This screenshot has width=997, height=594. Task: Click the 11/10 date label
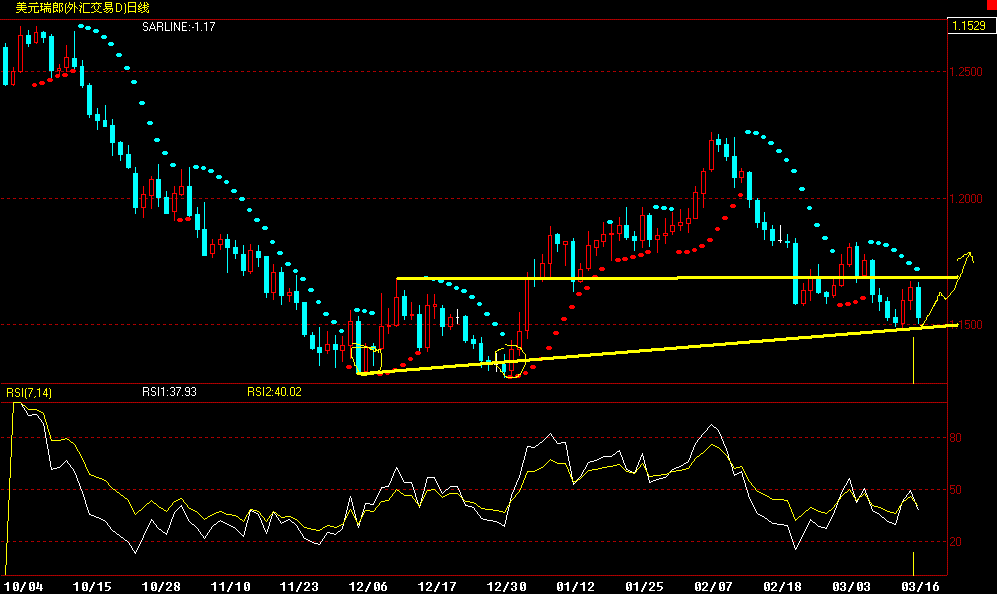pyautogui.click(x=230, y=586)
